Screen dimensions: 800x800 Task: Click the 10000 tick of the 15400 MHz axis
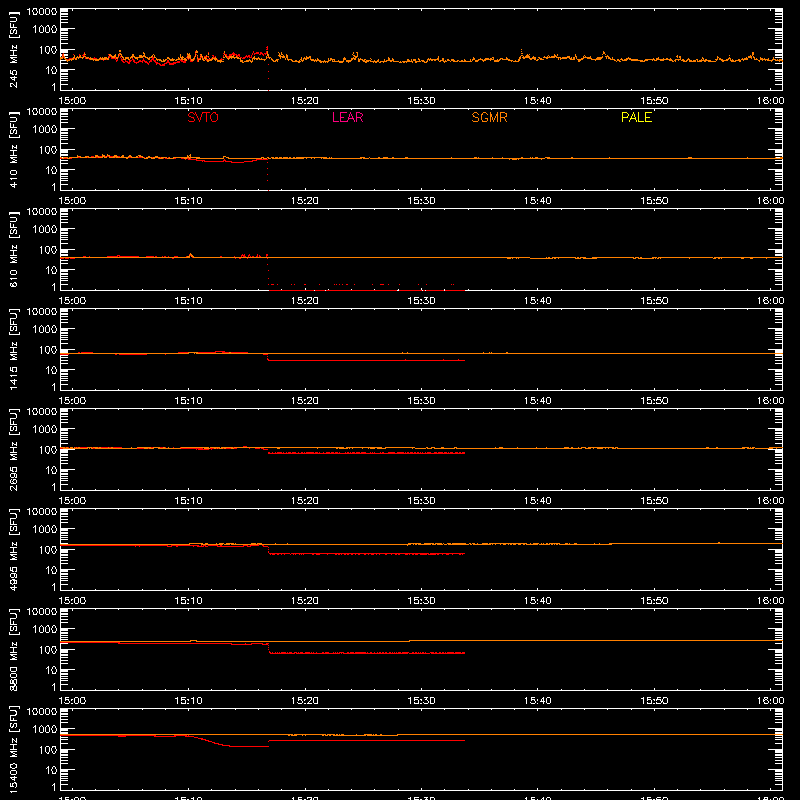(42, 712)
